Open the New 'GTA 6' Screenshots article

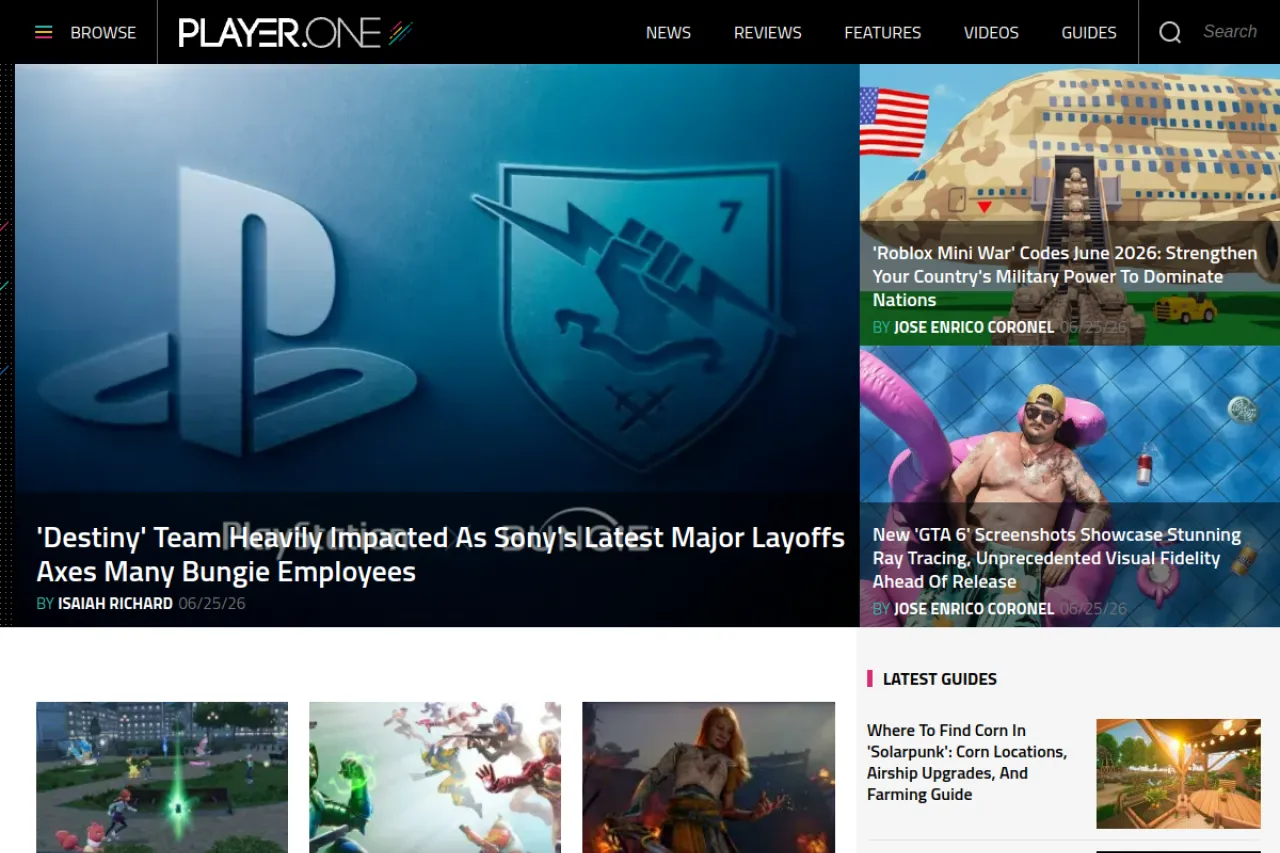(1057, 558)
